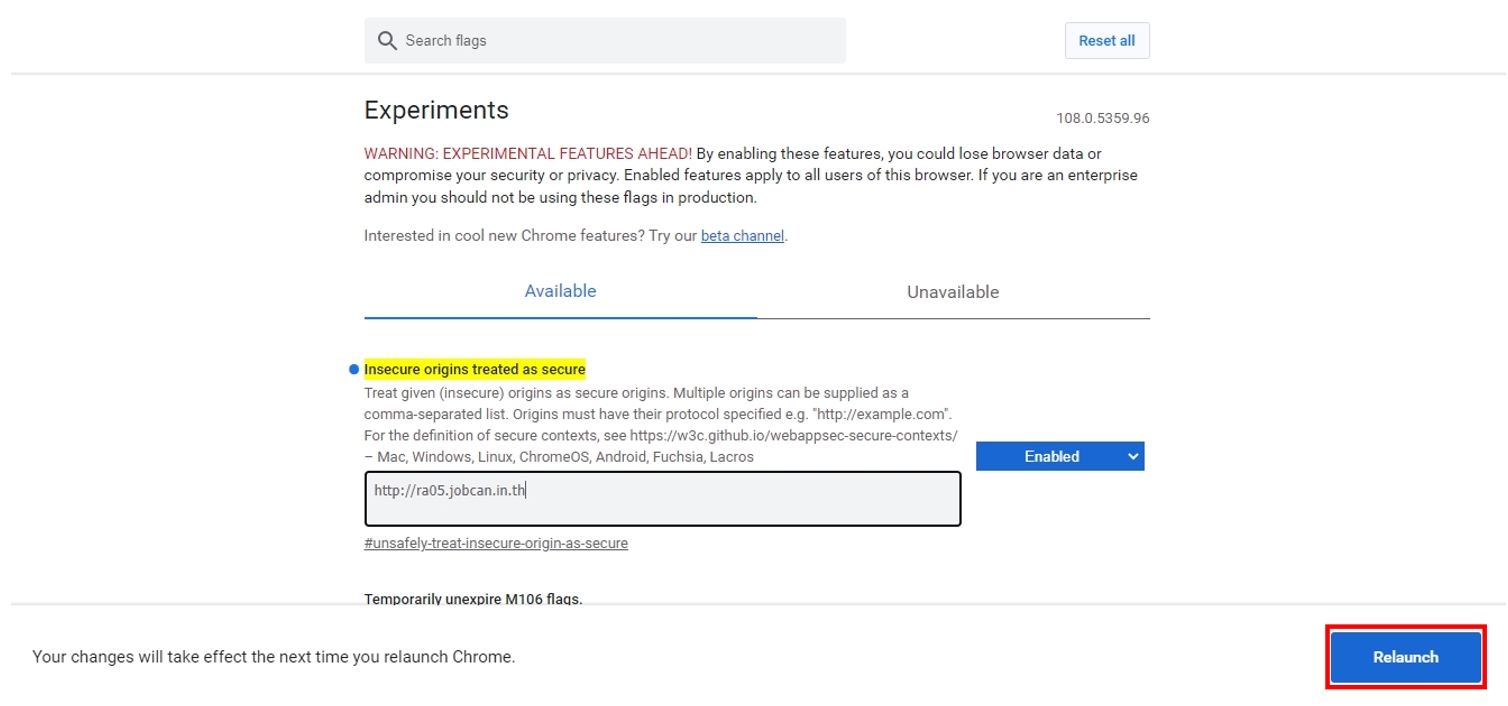Select the Temporarily unexpire M106 flags title

point(473,599)
